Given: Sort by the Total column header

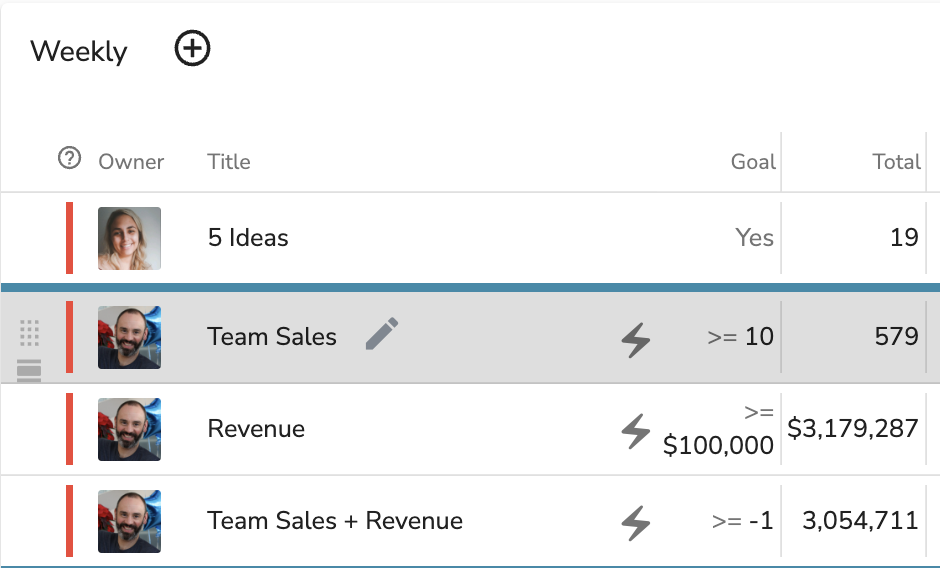Looking at the screenshot, I should [x=896, y=161].
